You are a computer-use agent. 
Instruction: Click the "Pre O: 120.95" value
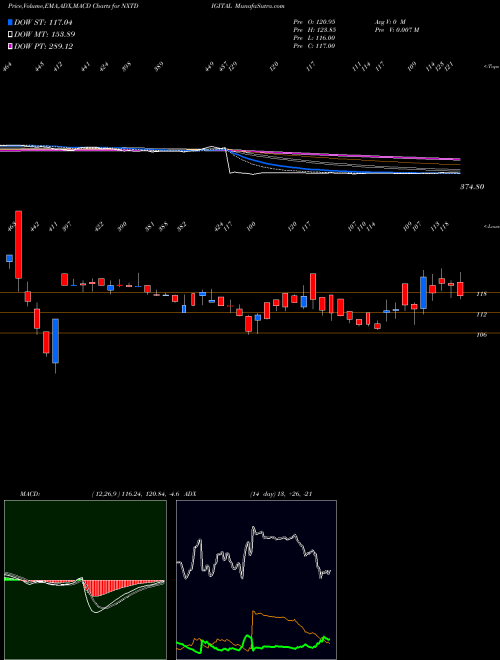coord(314,21)
